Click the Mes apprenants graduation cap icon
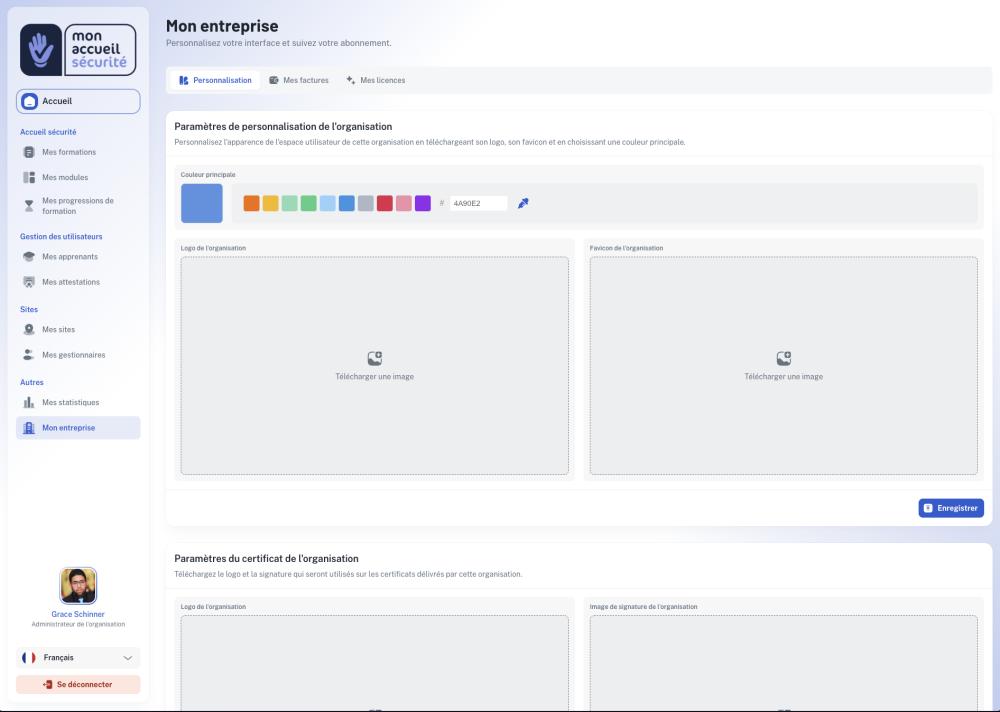 (29, 257)
